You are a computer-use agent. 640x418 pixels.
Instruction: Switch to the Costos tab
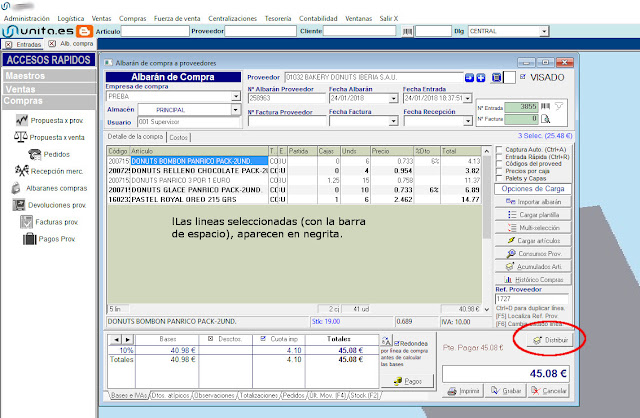tap(180, 136)
